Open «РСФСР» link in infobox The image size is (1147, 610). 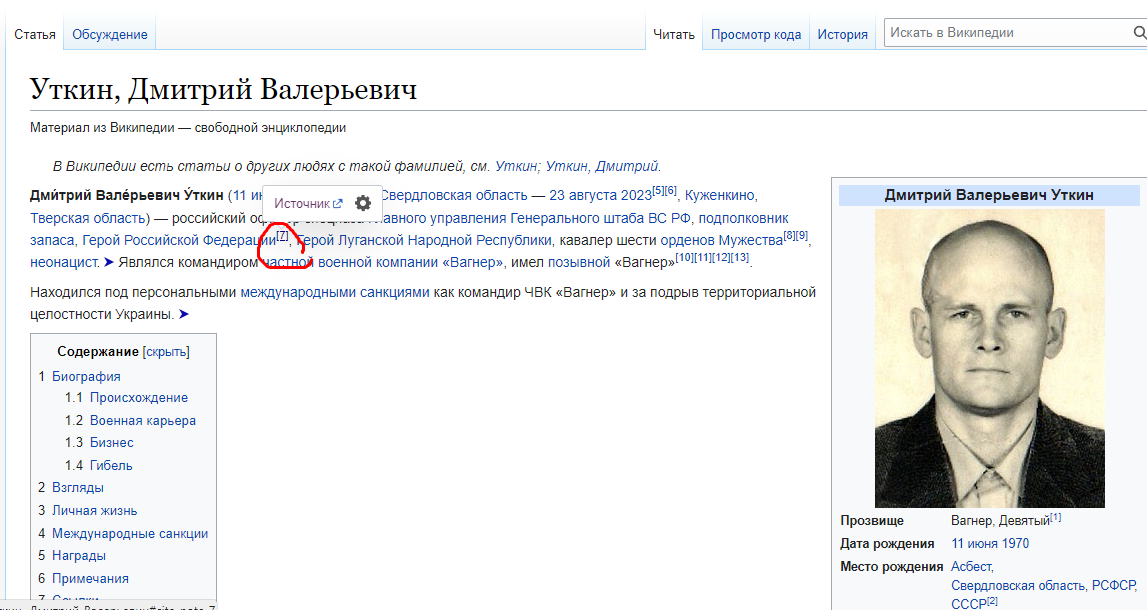pyautogui.click(x=1113, y=586)
